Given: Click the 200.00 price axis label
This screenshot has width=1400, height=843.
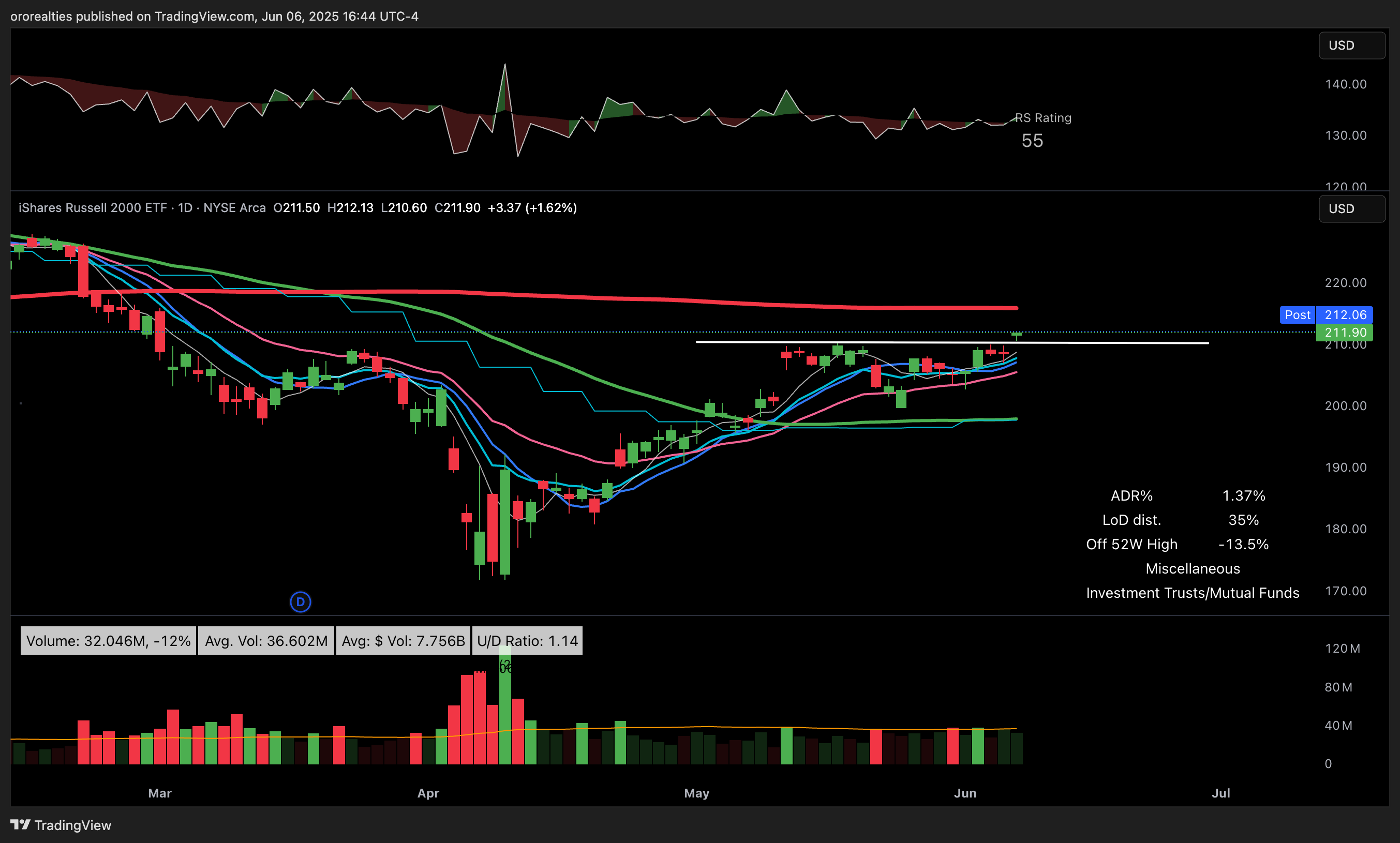Looking at the screenshot, I should pyautogui.click(x=1346, y=405).
